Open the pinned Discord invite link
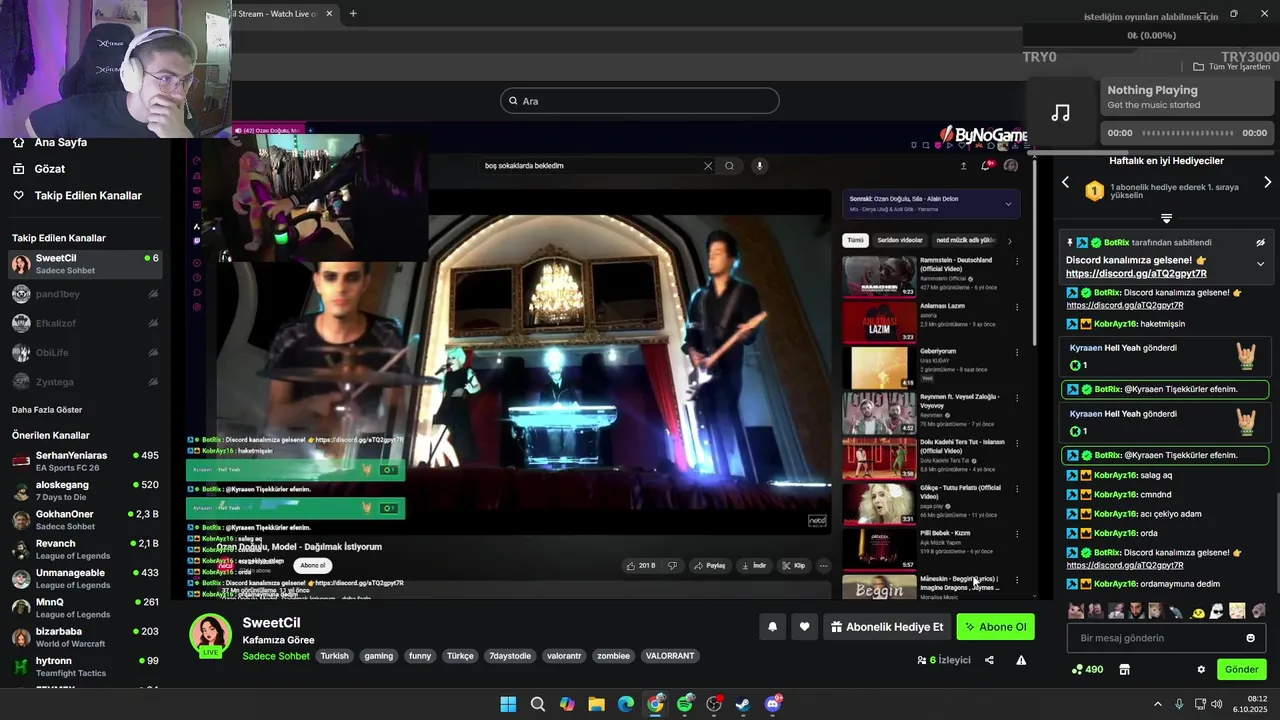This screenshot has width=1280, height=720. (1136, 273)
